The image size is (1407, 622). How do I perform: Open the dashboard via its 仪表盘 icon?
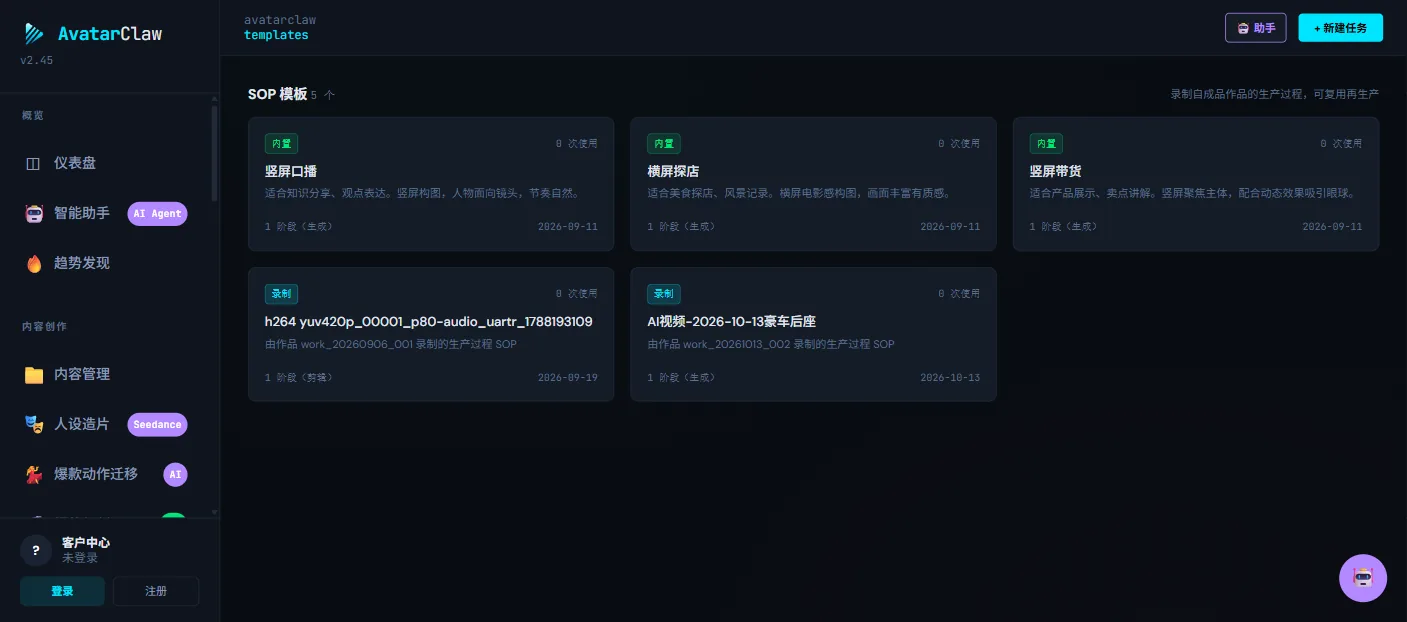[x=34, y=163]
